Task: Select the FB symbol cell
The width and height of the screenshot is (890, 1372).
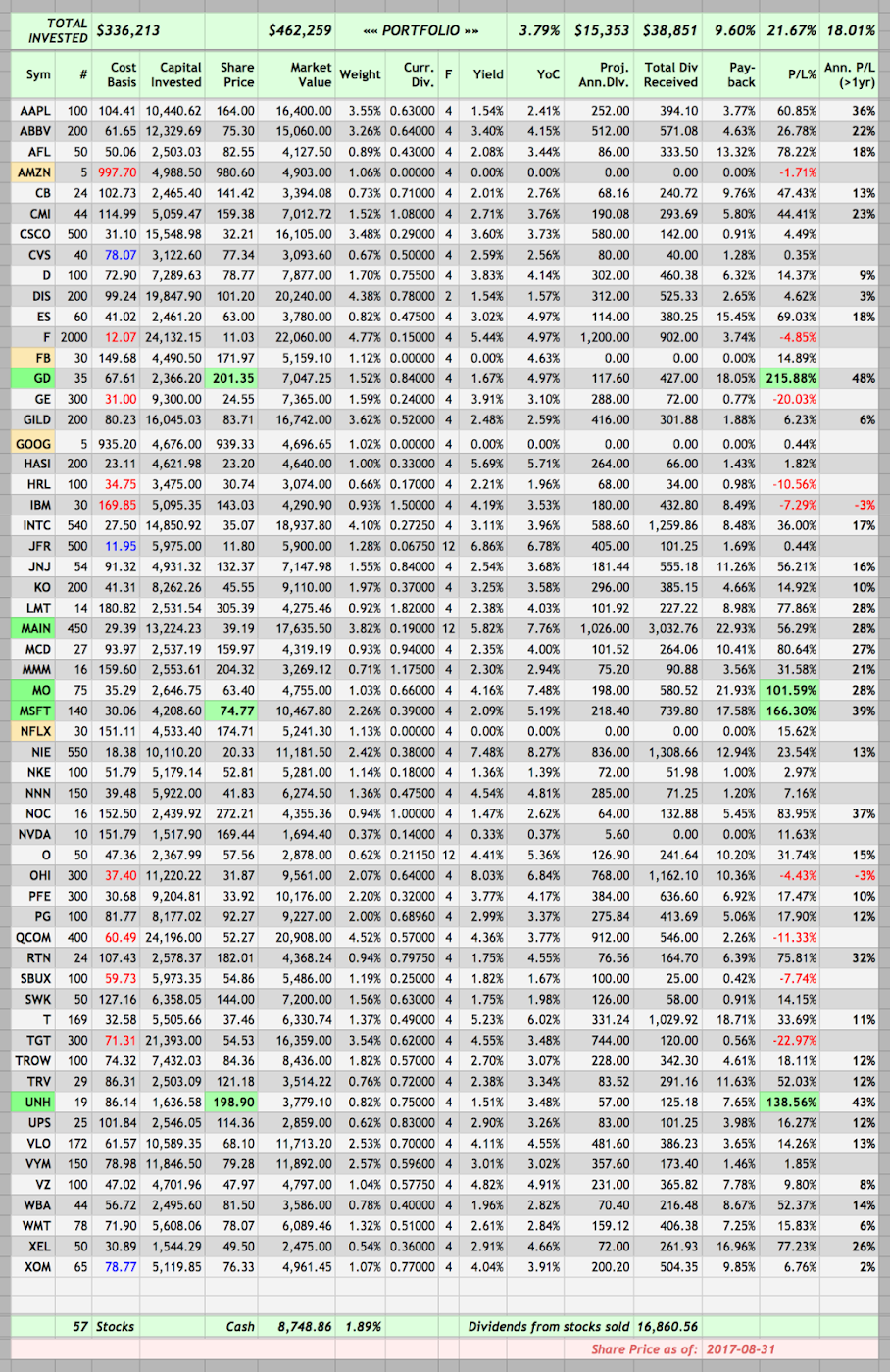Action: coord(35,358)
